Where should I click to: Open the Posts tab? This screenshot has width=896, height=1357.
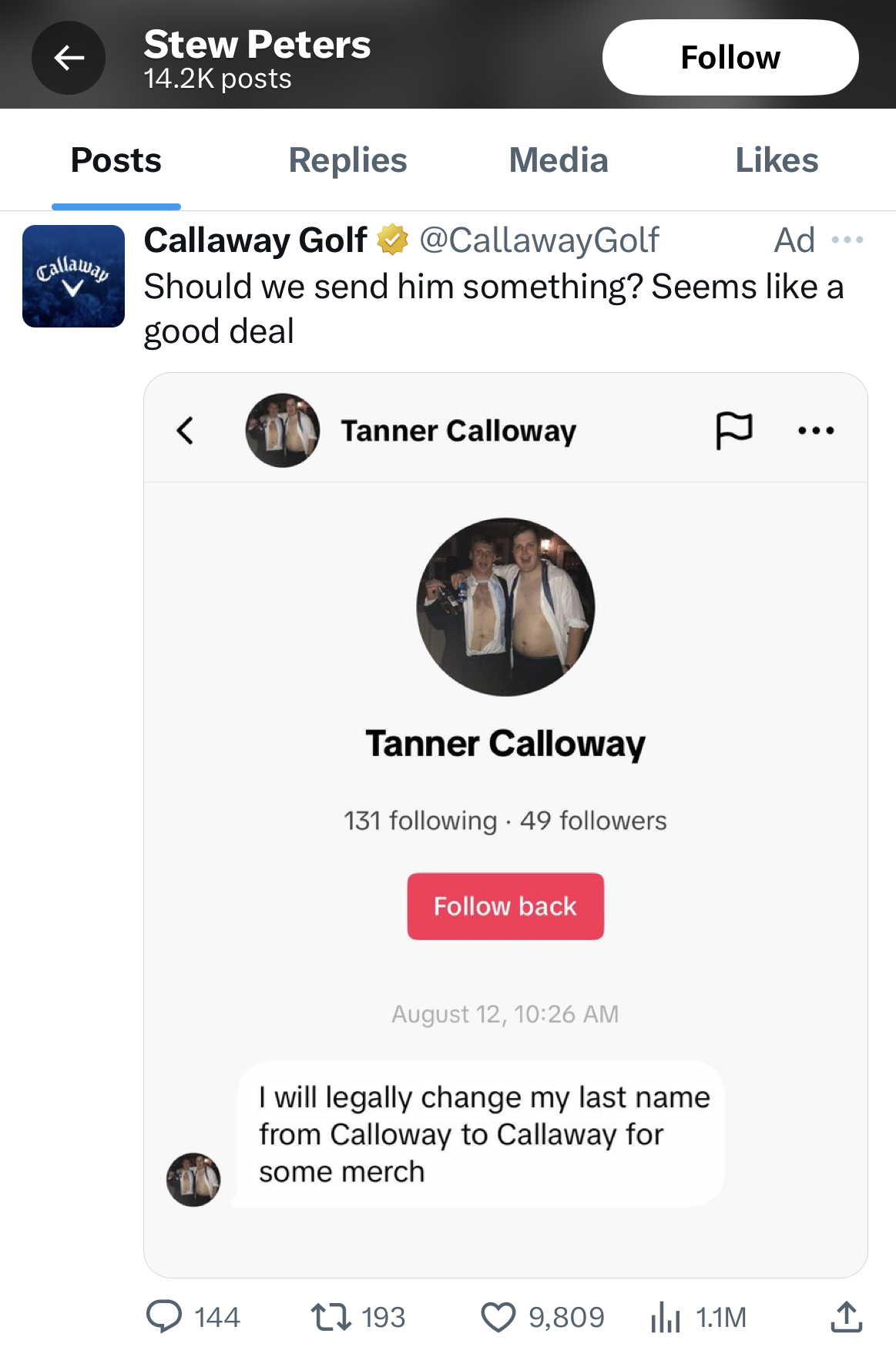(116, 160)
